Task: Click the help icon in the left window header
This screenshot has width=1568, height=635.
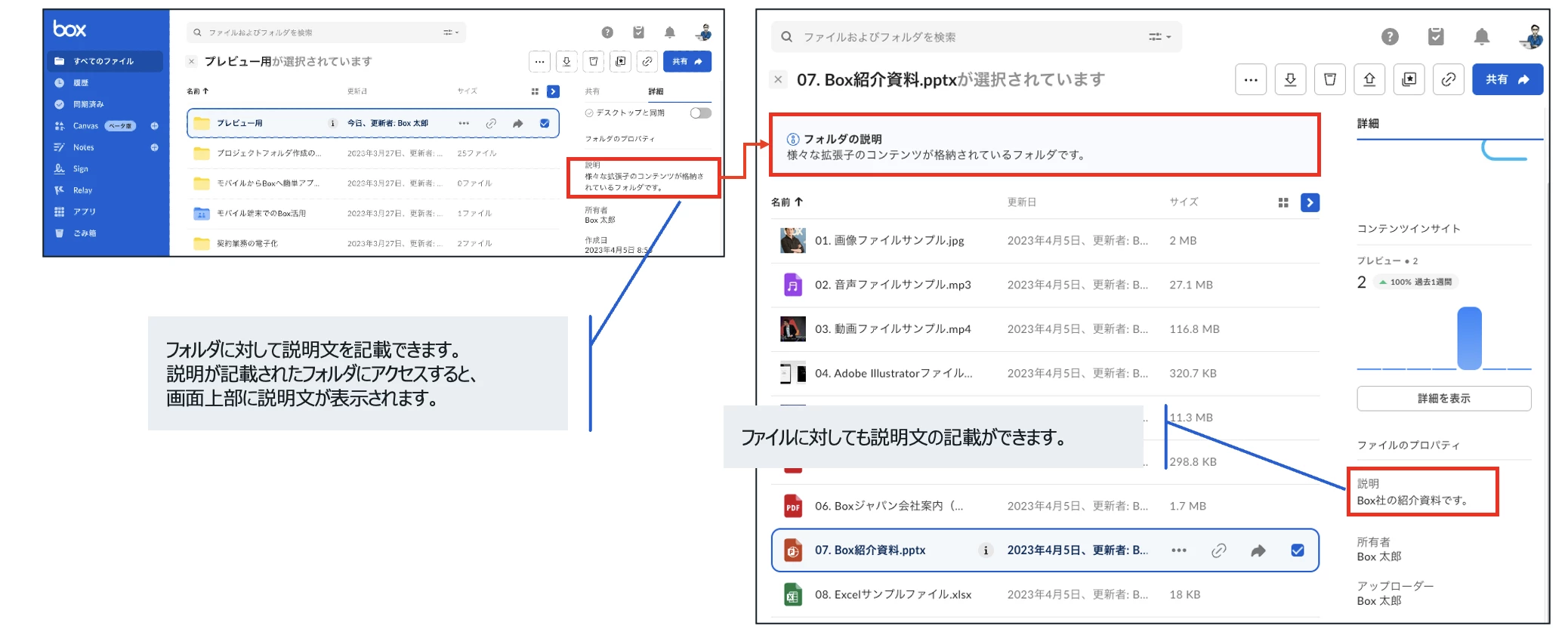Action: pyautogui.click(x=607, y=32)
